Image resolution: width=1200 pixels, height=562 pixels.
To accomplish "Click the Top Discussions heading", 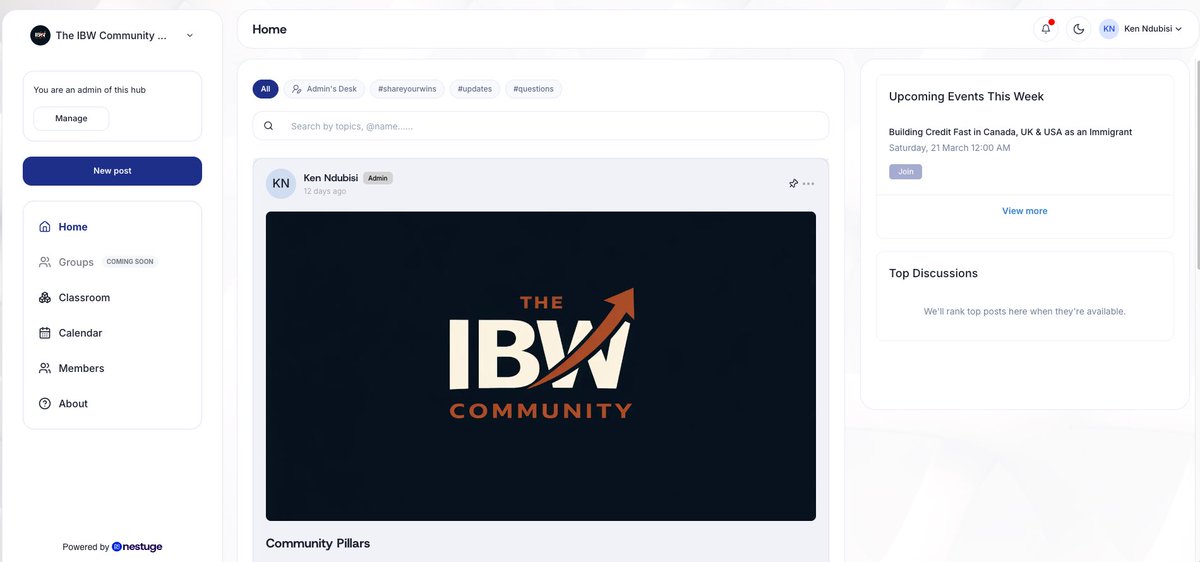I will 933,273.
